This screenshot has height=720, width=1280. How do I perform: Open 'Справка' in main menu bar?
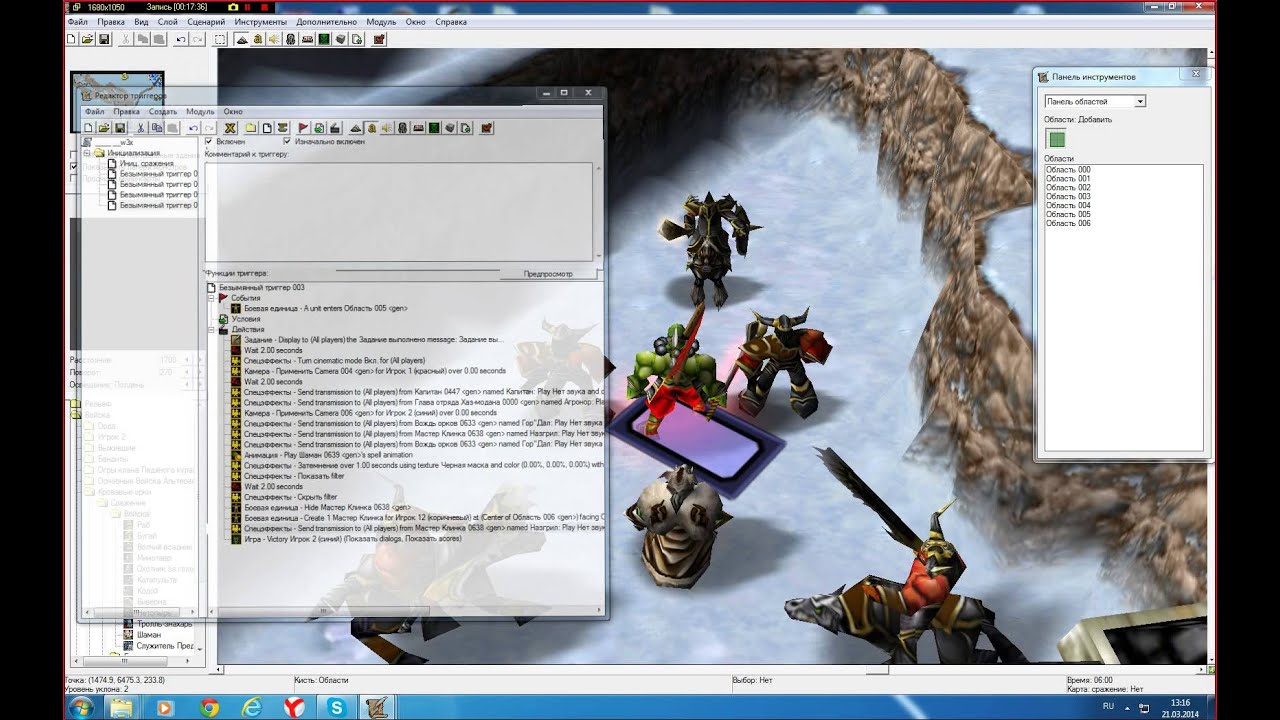click(451, 22)
